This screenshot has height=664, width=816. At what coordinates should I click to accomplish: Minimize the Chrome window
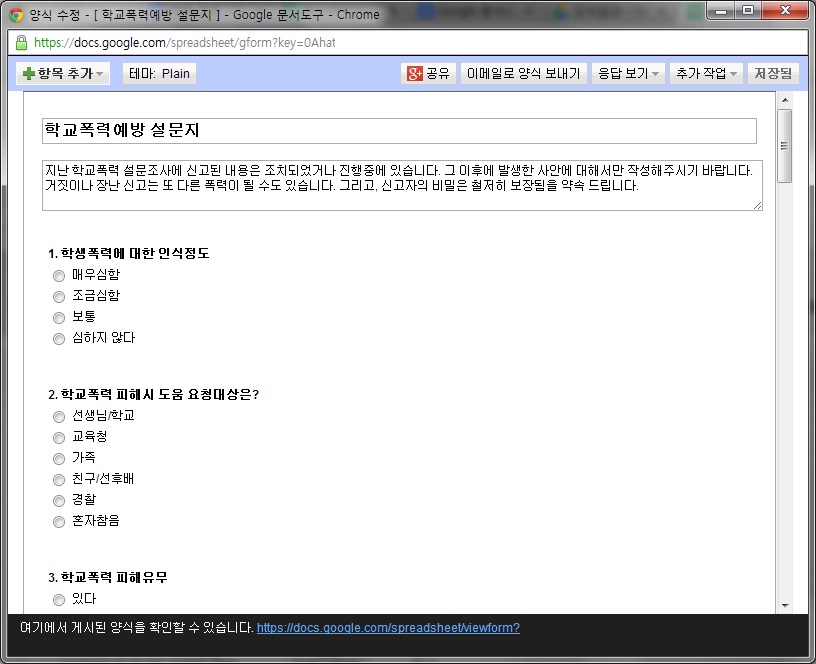point(721,10)
